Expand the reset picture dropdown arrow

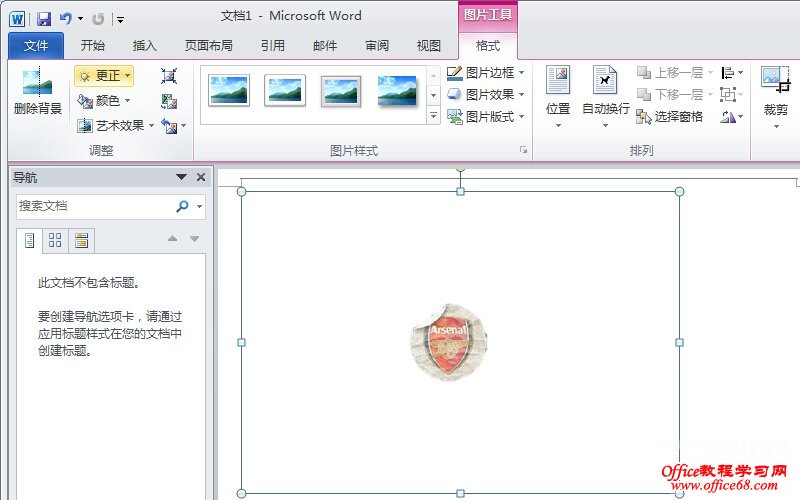click(184, 126)
